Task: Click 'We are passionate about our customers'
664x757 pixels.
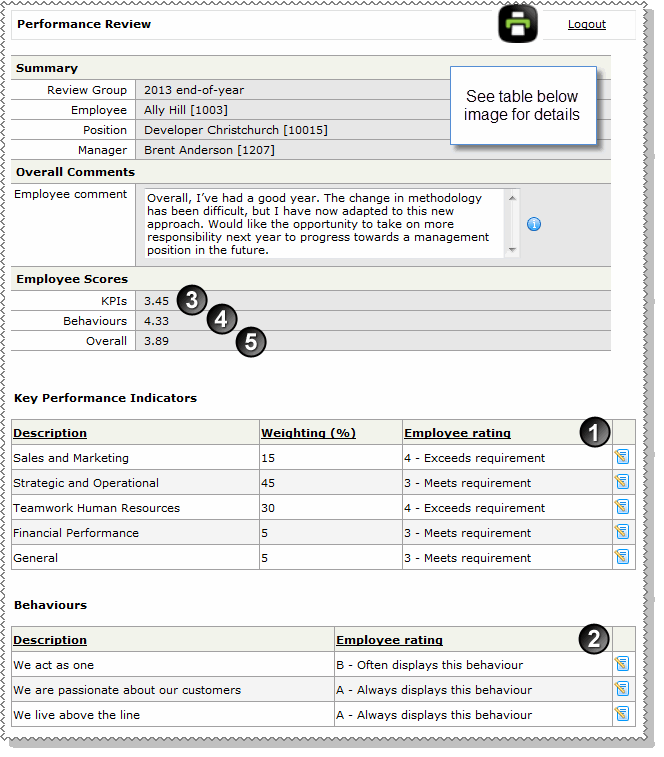Action: pos(127,690)
